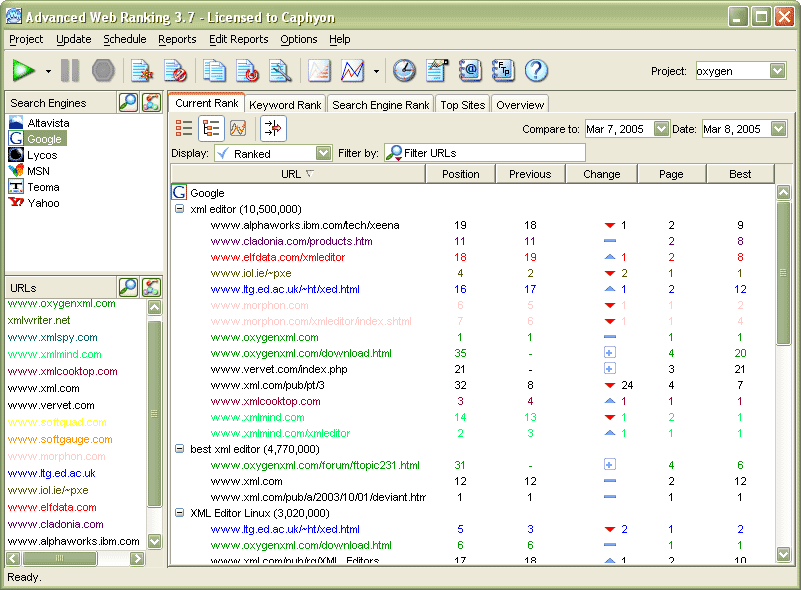Collapse the best xml editor (4,770,000) group
Screen dimensions: 801x590
pyautogui.click(x=179, y=449)
